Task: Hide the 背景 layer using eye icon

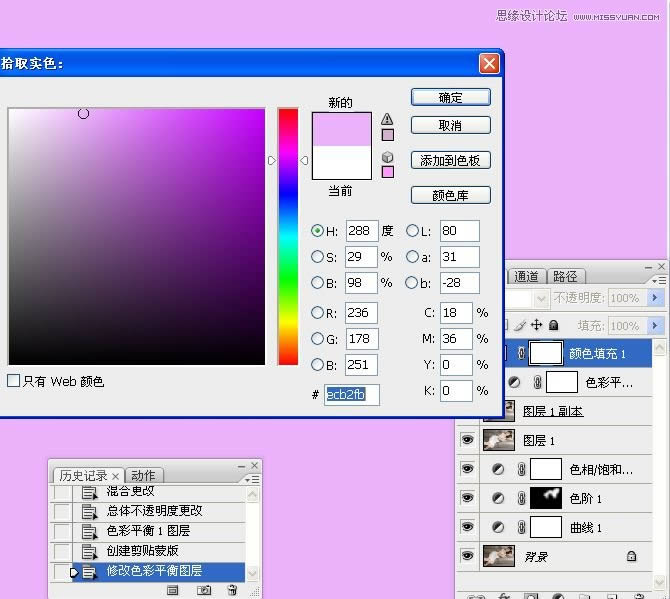Action: tap(466, 556)
